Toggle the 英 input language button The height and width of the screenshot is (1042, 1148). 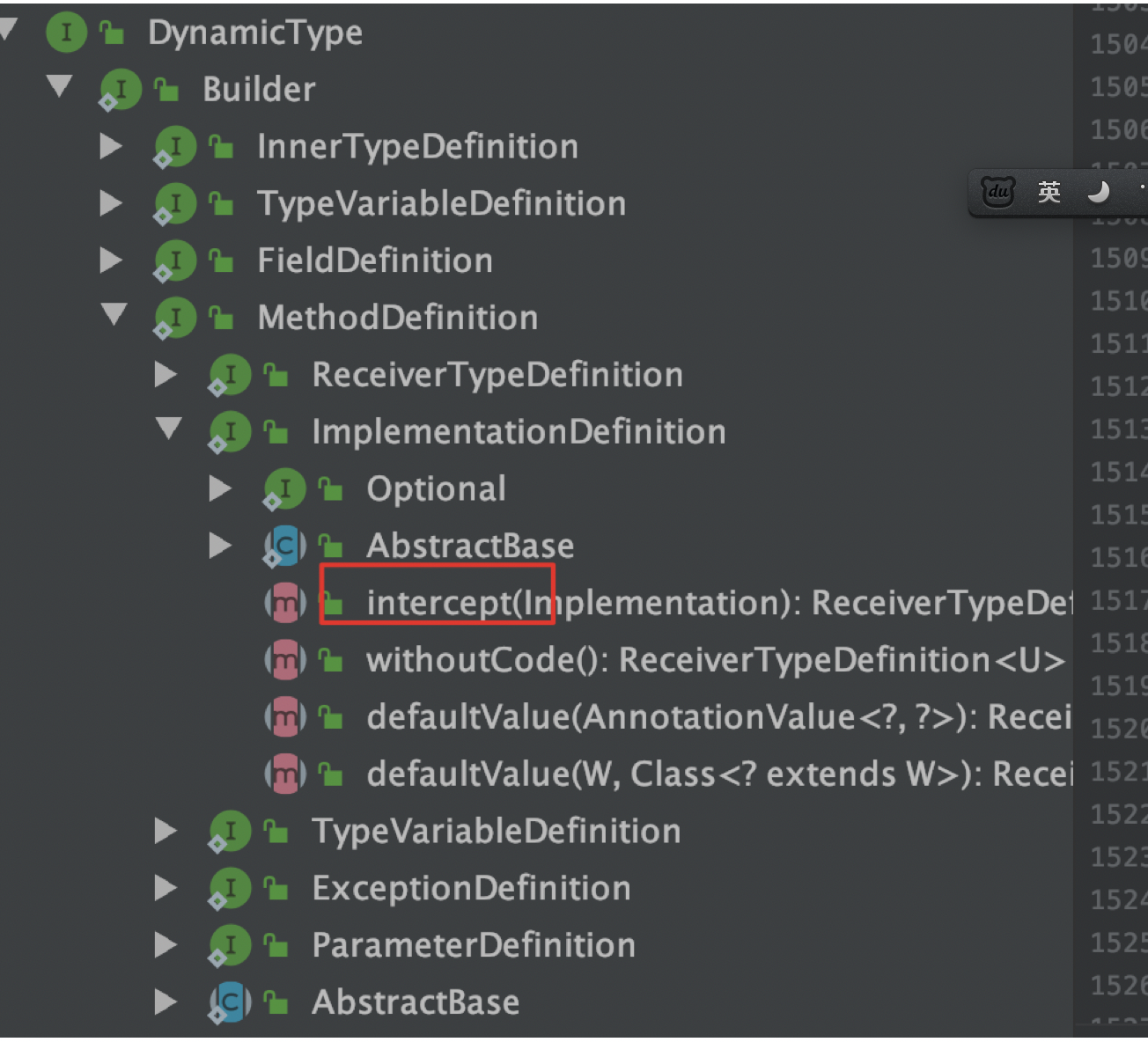[x=1049, y=192]
